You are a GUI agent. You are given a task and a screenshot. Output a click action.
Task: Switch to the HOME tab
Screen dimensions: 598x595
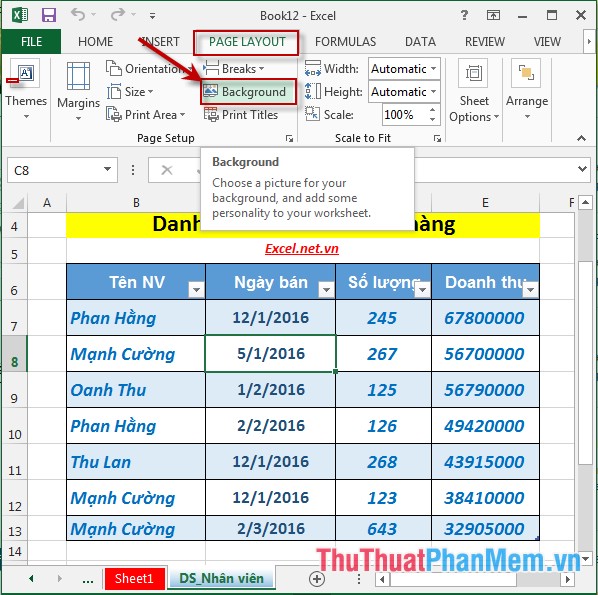[x=95, y=41]
